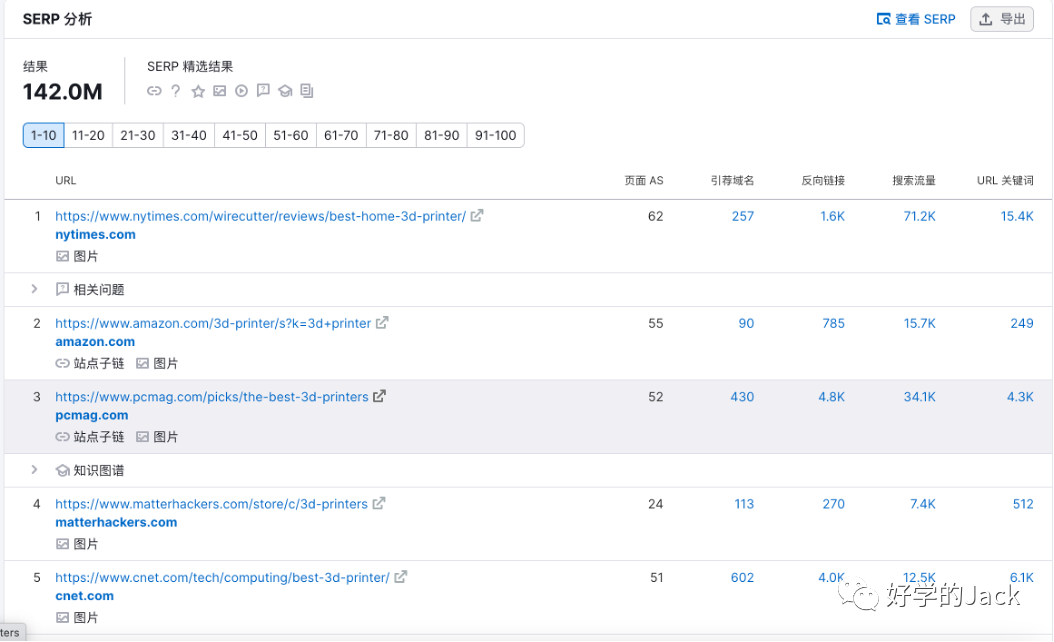Image resolution: width=1054 pixels, height=642 pixels.
Task: Open the amazon.com 3d-printer URL link
Action: click(x=213, y=323)
